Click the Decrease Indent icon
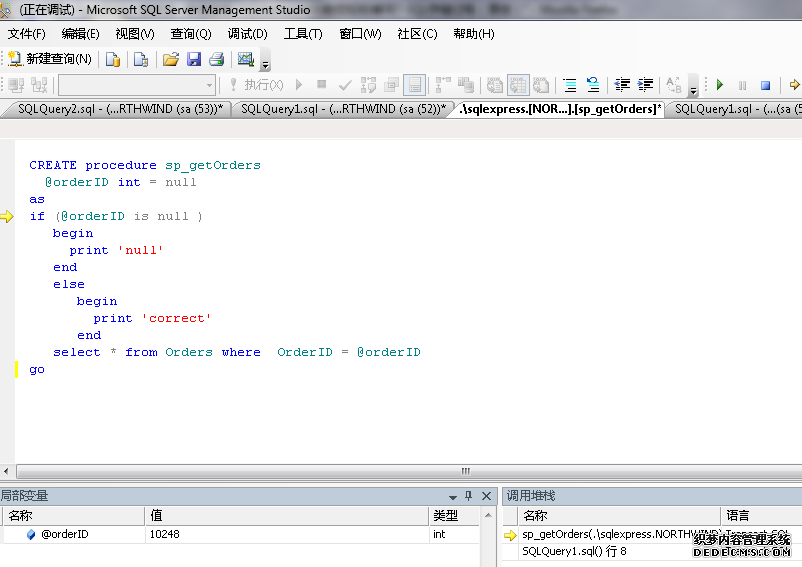 pos(622,85)
